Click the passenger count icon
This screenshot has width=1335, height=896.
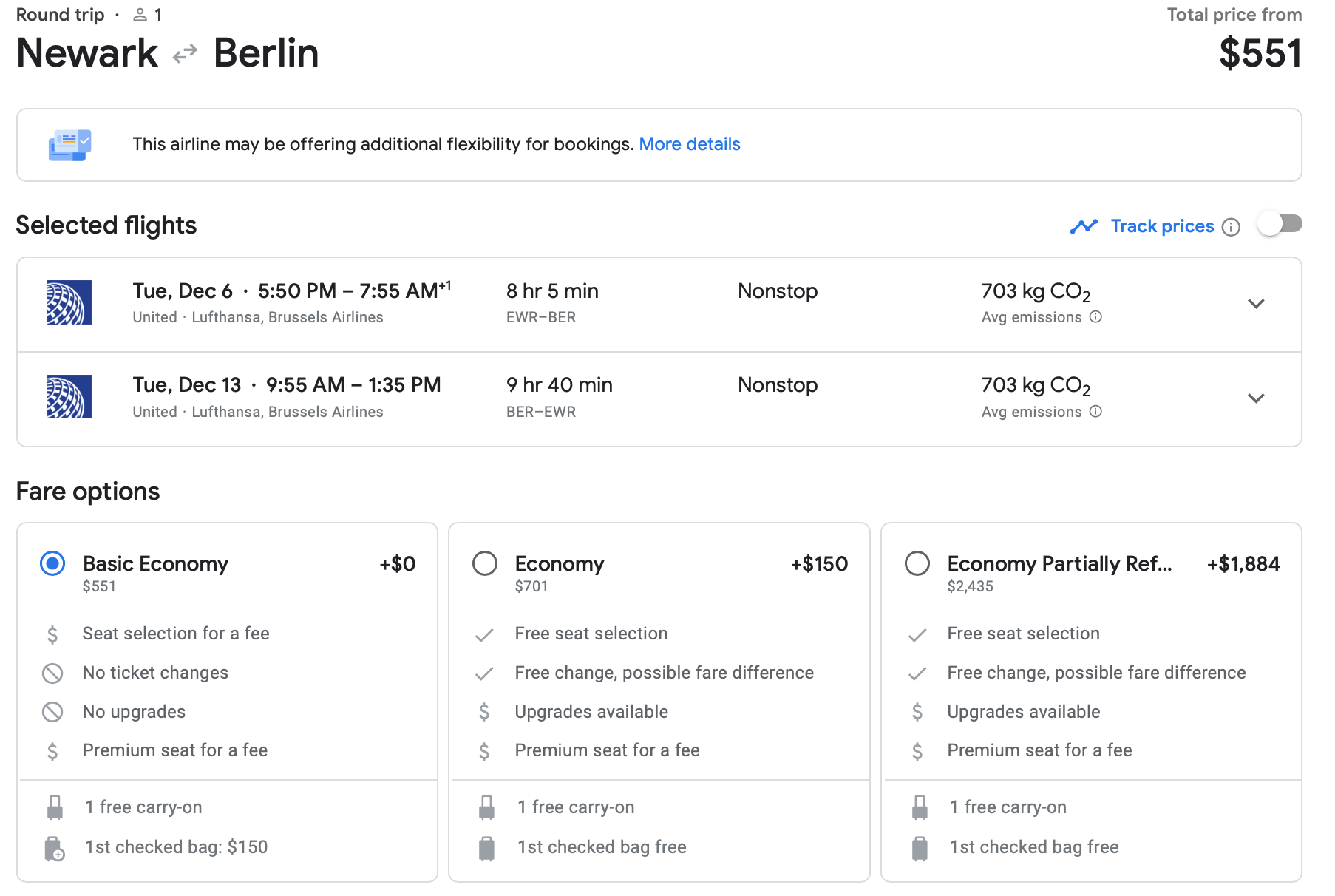pyautogui.click(x=140, y=15)
